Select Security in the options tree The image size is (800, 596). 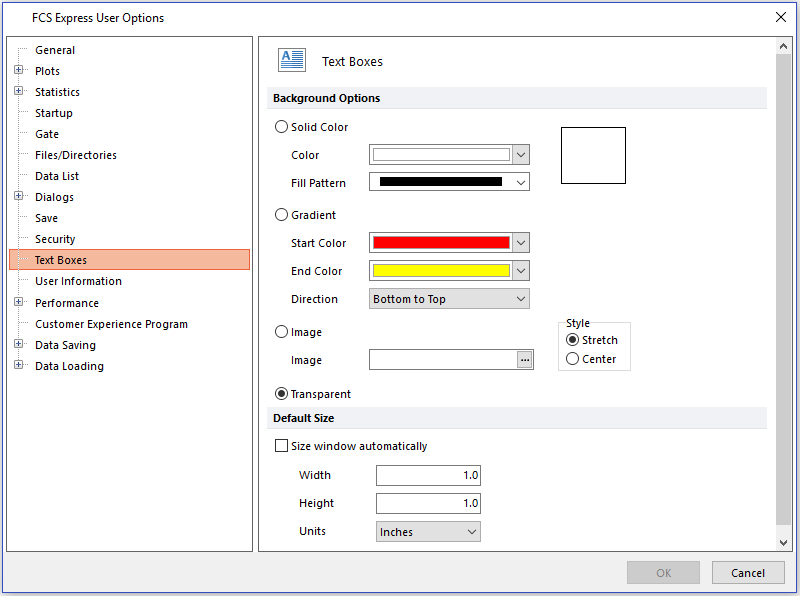tap(55, 239)
